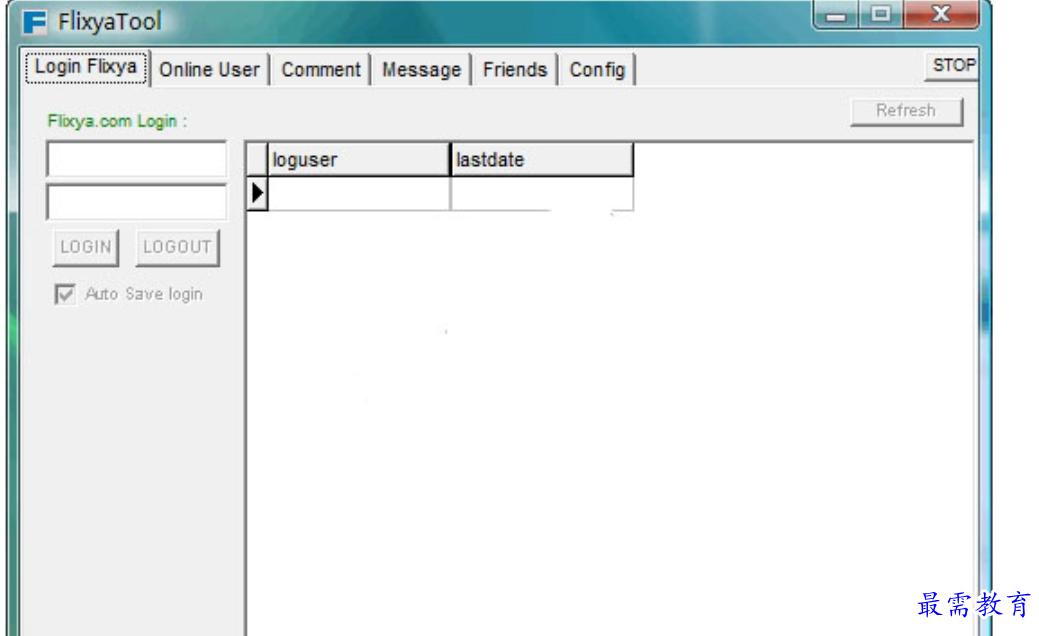Close the FlixyaTool window
The image size is (1039, 636).
(941, 14)
